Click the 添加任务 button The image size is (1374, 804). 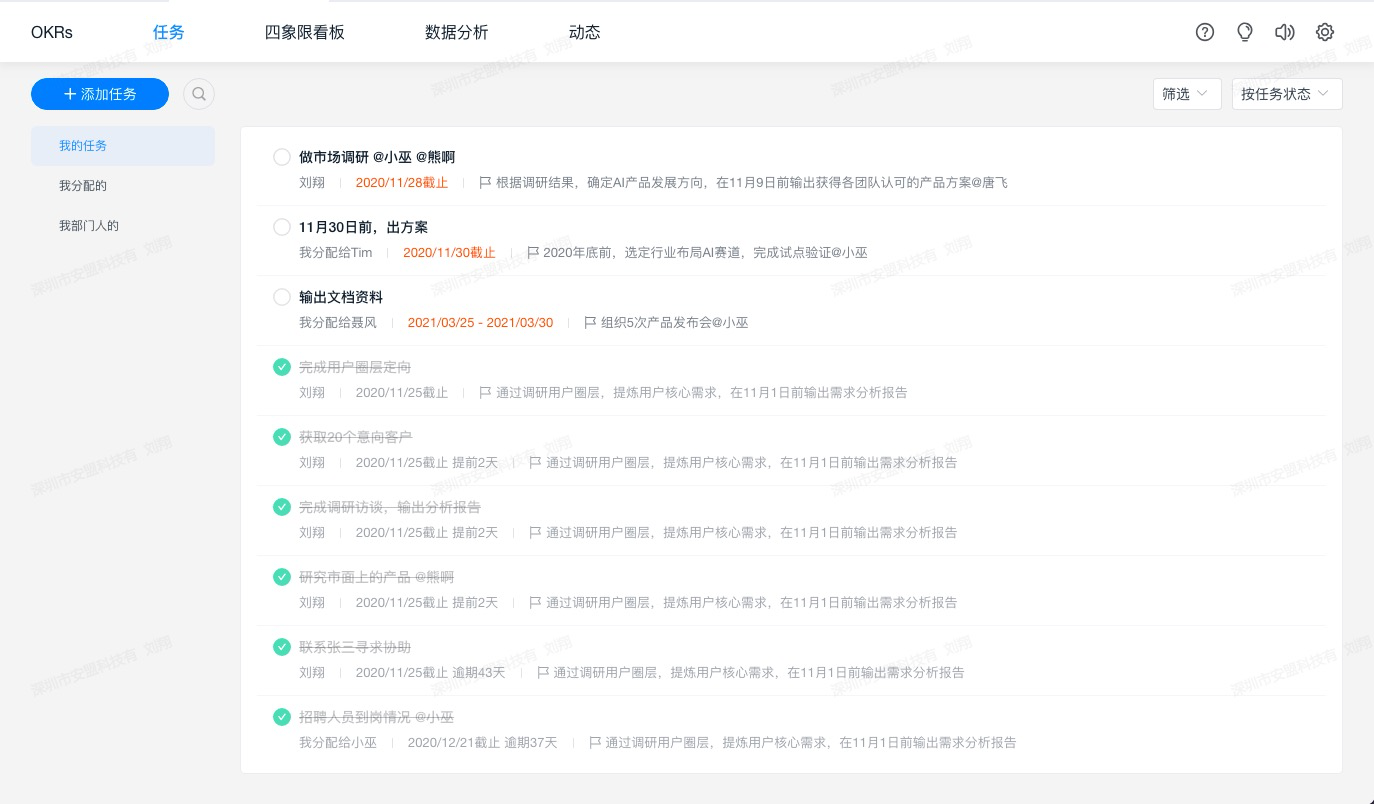(x=100, y=94)
